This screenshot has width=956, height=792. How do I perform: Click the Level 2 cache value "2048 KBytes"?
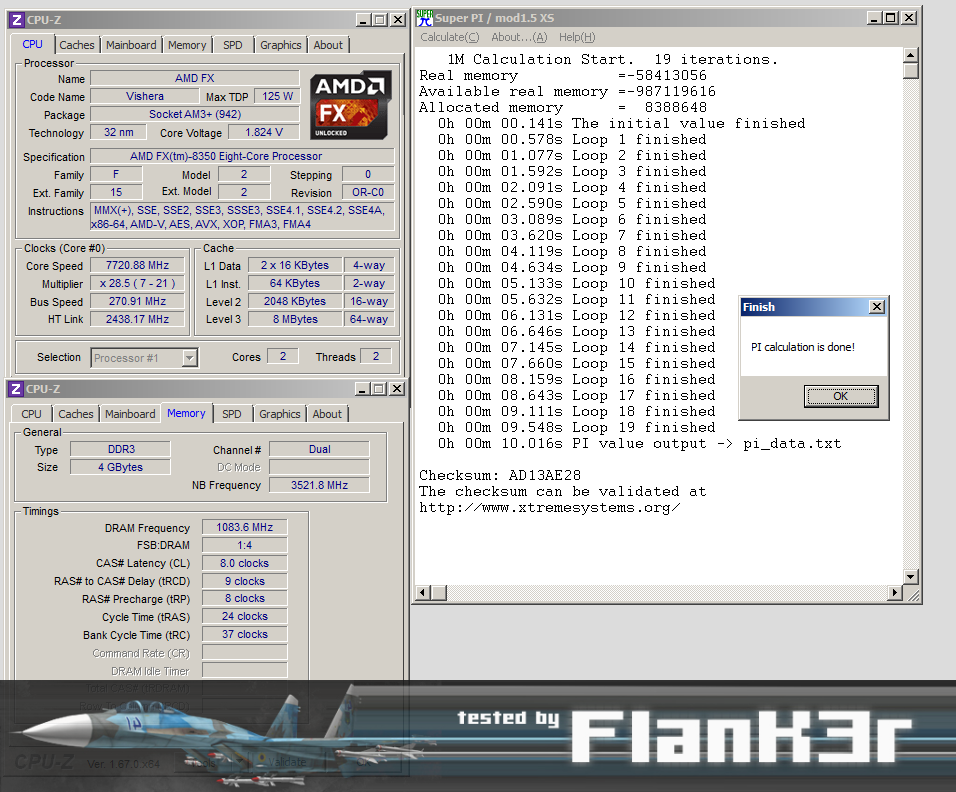pyautogui.click(x=294, y=301)
